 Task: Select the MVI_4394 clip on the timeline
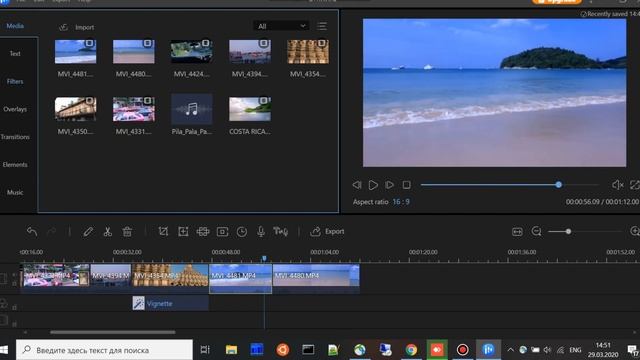coord(111,279)
